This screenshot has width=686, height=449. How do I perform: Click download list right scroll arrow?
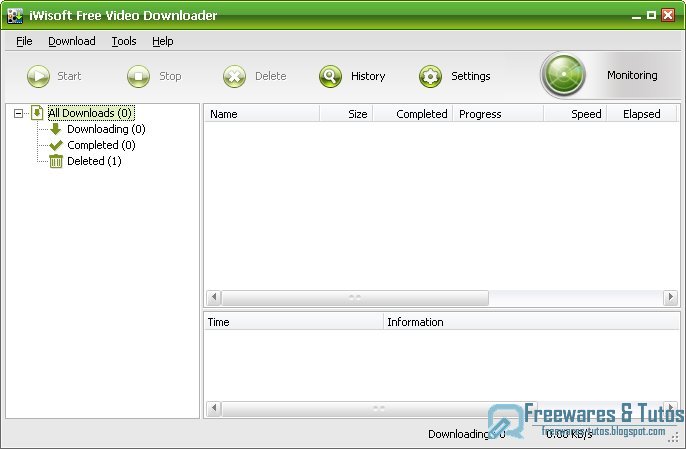(670, 298)
